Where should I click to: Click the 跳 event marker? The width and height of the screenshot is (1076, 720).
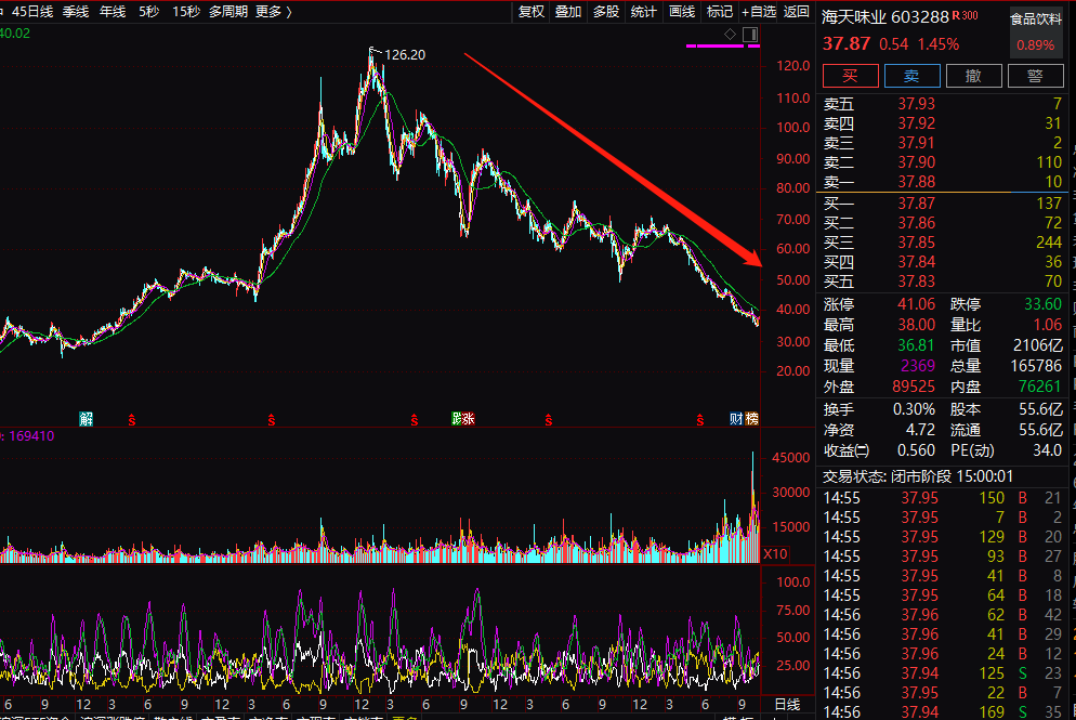pos(456,419)
